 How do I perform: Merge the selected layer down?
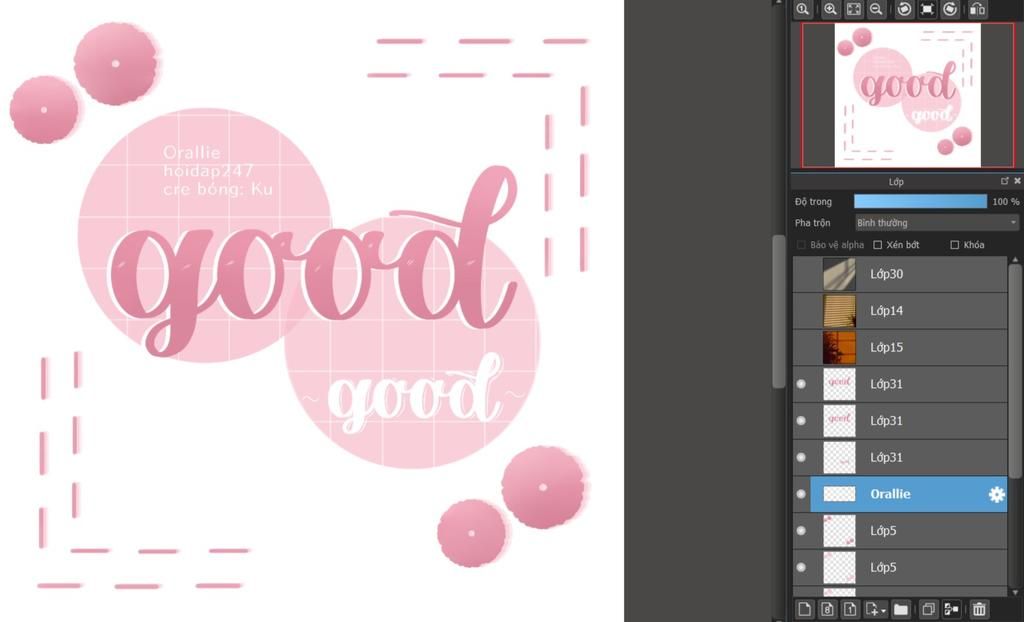(x=952, y=610)
